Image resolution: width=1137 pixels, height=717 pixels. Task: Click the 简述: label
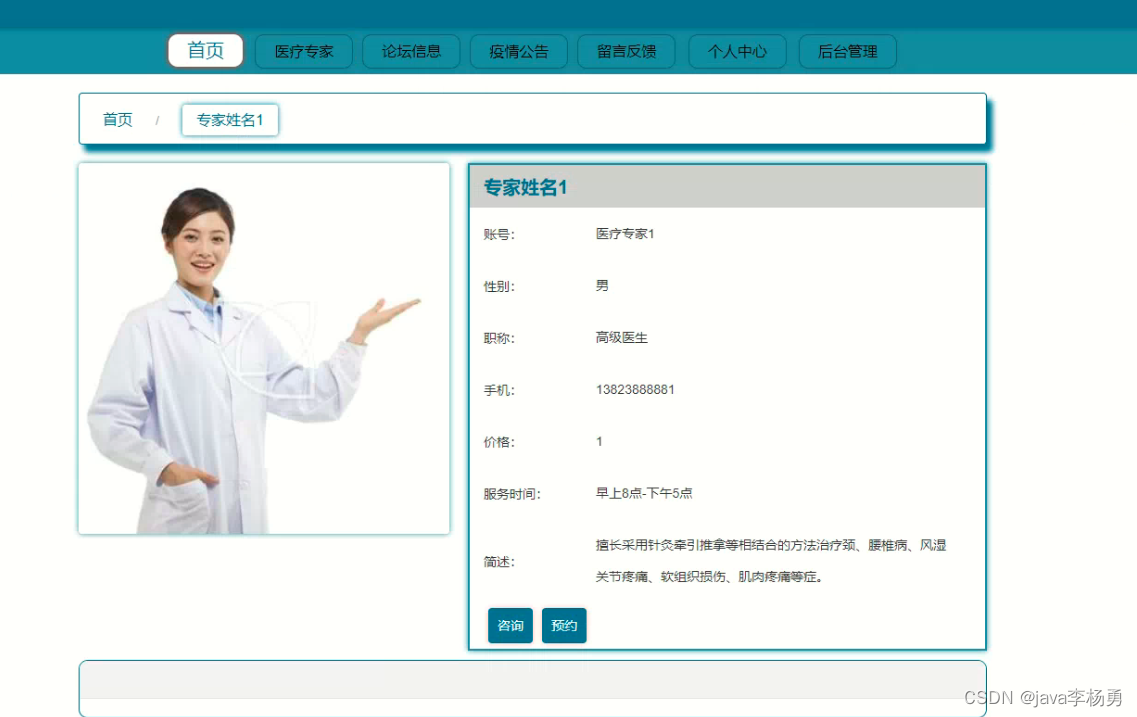click(499, 562)
